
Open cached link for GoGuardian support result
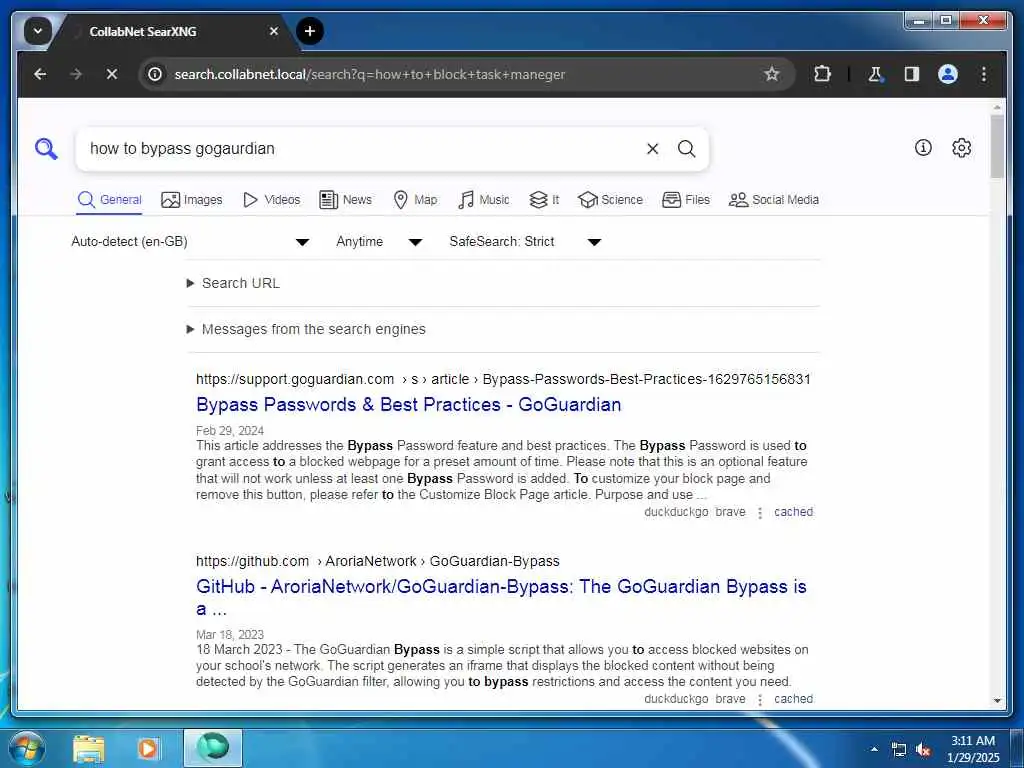click(793, 512)
